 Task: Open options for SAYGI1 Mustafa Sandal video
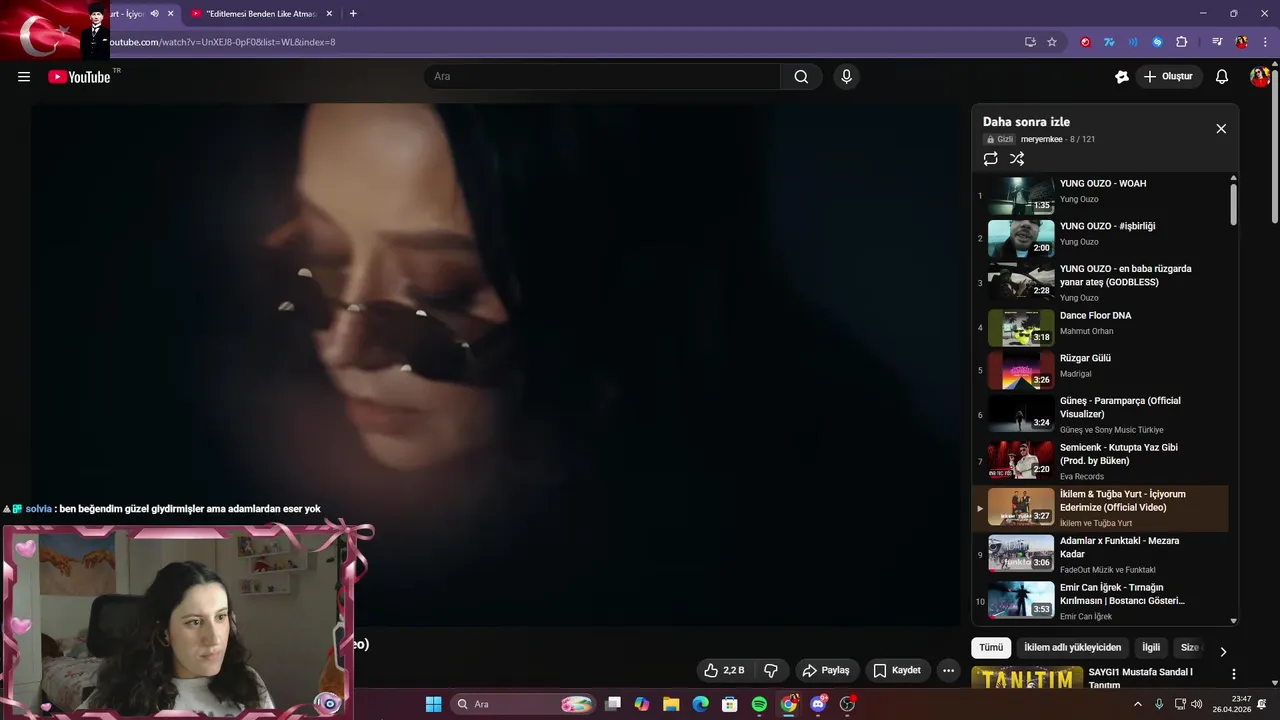1233,674
